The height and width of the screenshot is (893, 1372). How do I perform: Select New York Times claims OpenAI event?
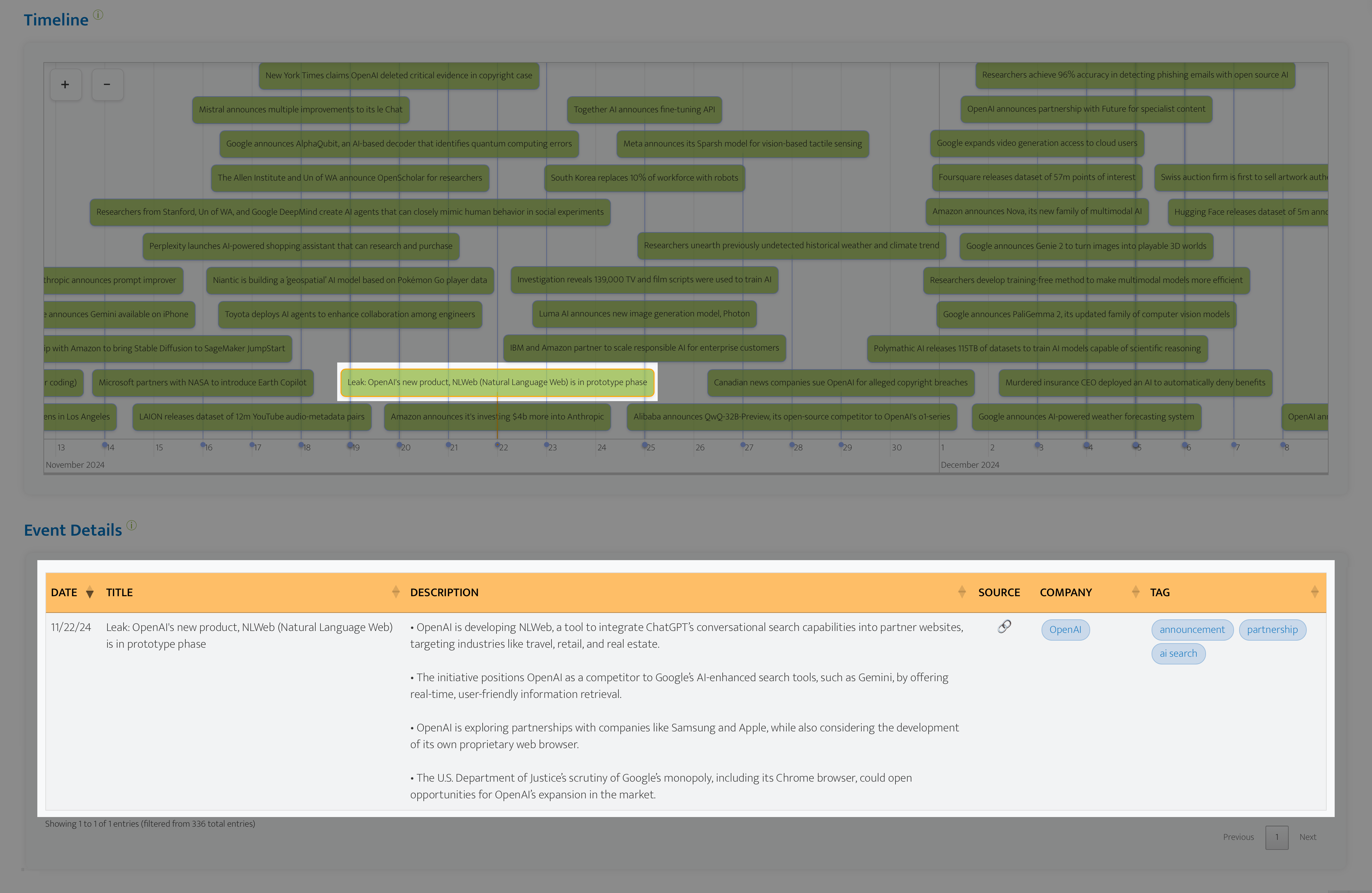[x=399, y=76]
